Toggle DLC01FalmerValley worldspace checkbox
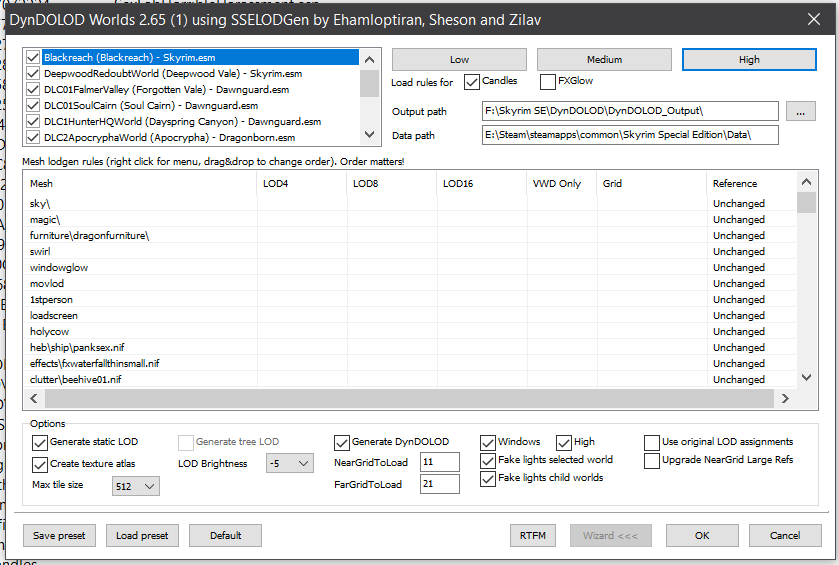This screenshot has height=565, width=839. pos(33,89)
